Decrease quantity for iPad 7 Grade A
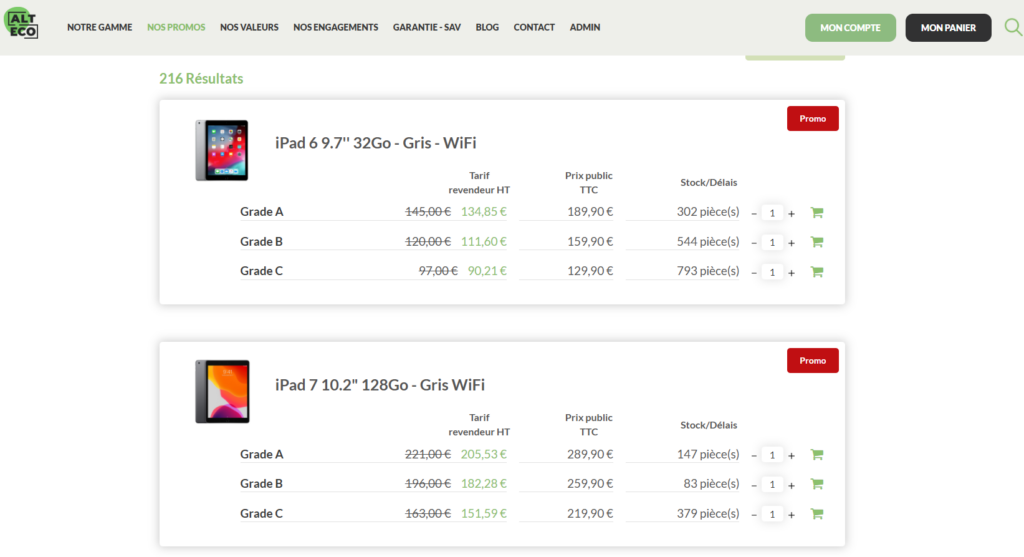This screenshot has width=1024, height=557. tap(754, 456)
